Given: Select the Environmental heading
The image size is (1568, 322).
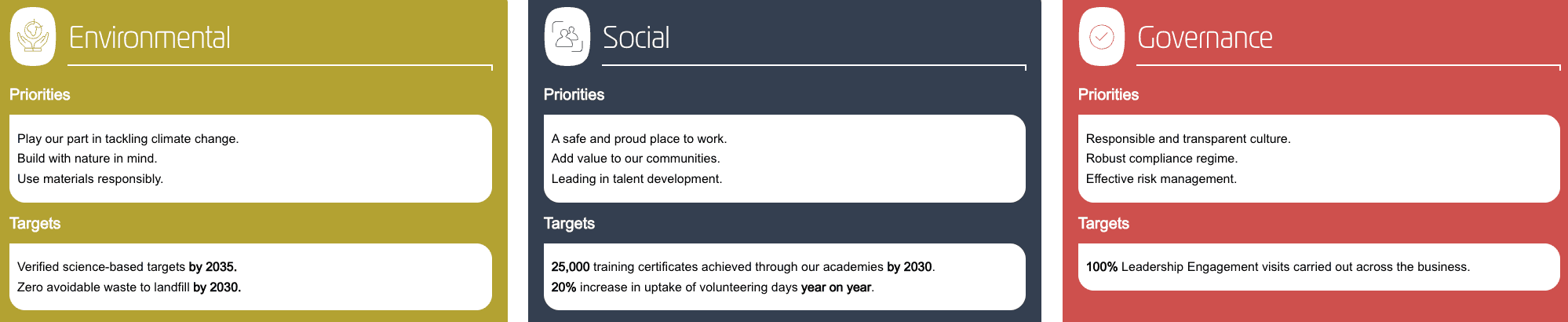Looking at the screenshot, I should (x=150, y=38).
